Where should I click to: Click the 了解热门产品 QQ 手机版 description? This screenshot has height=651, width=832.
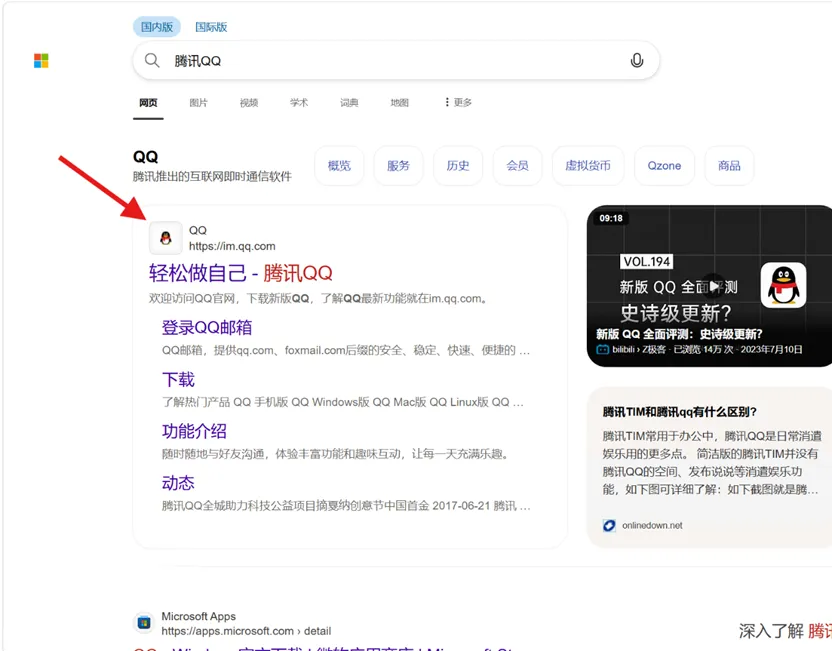[343, 402]
